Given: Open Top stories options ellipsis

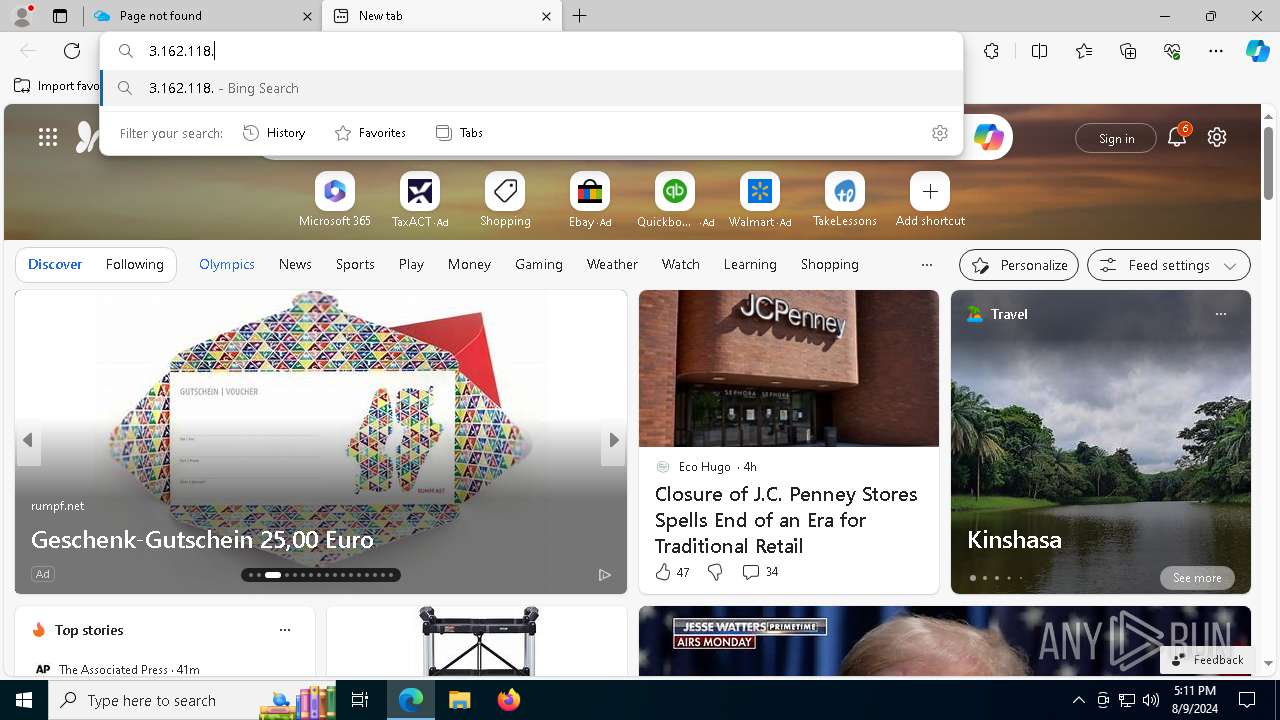Looking at the screenshot, I should pos(285,630).
